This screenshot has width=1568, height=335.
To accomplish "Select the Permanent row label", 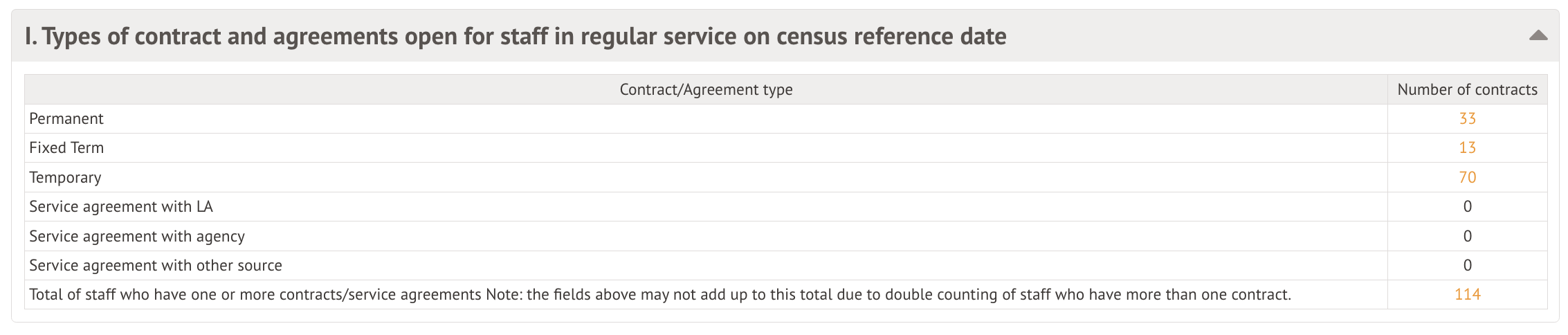I will [x=66, y=119].
